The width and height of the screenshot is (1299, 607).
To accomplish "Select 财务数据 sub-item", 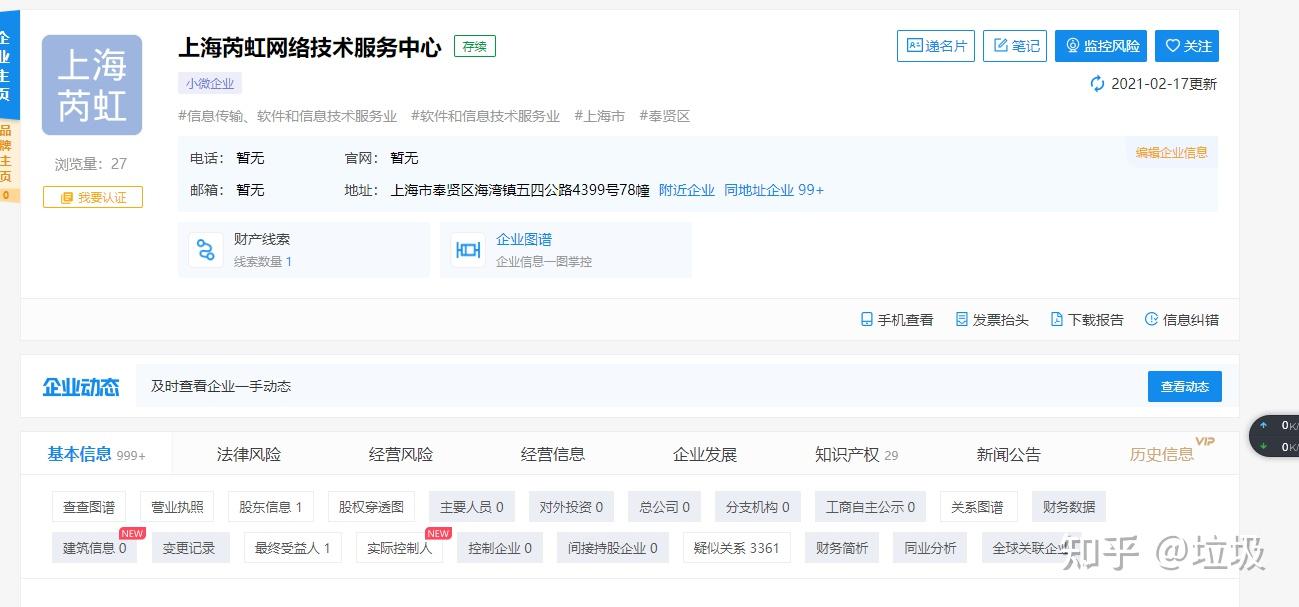I will 1069,507.
